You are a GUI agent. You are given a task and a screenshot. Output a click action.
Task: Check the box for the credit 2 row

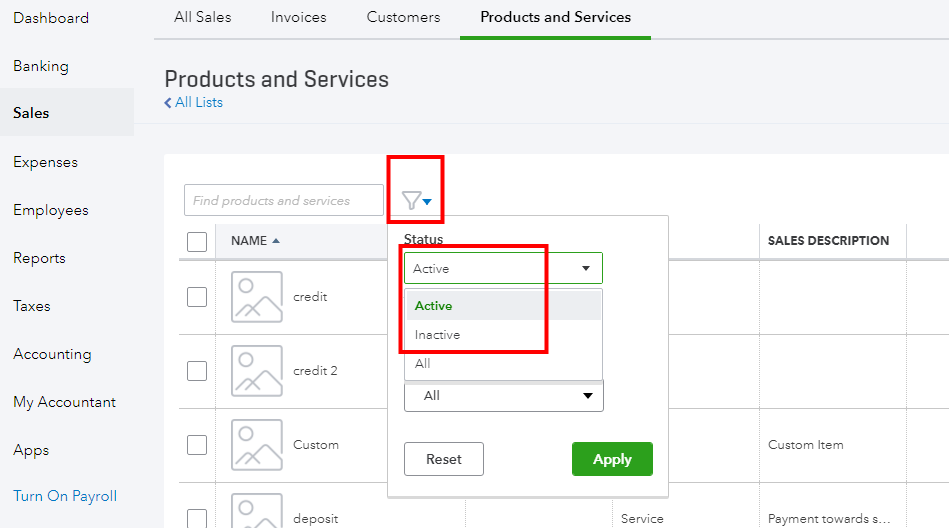click(x=197, y=371)
